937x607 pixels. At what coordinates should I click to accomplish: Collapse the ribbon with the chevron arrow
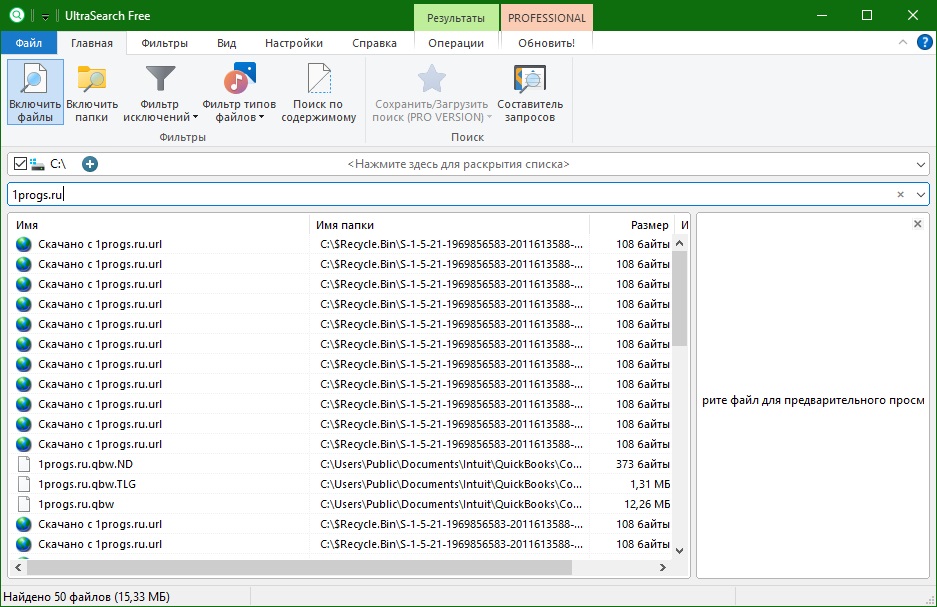(x=903, y=43)
